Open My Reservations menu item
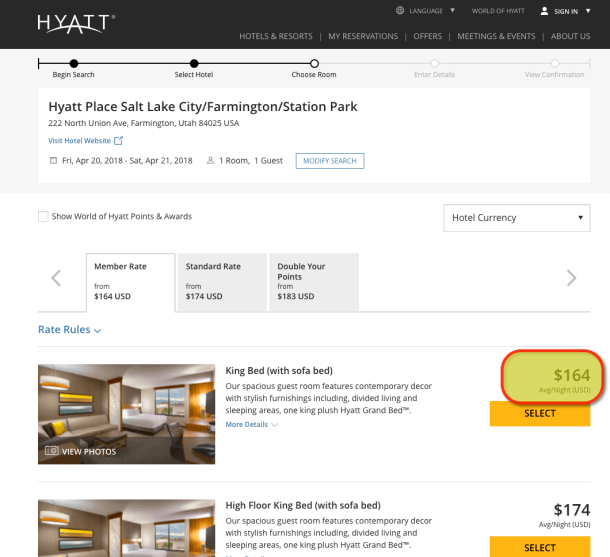Image resolution: width=610 pixels, height=557 pixels. (363, 36)
